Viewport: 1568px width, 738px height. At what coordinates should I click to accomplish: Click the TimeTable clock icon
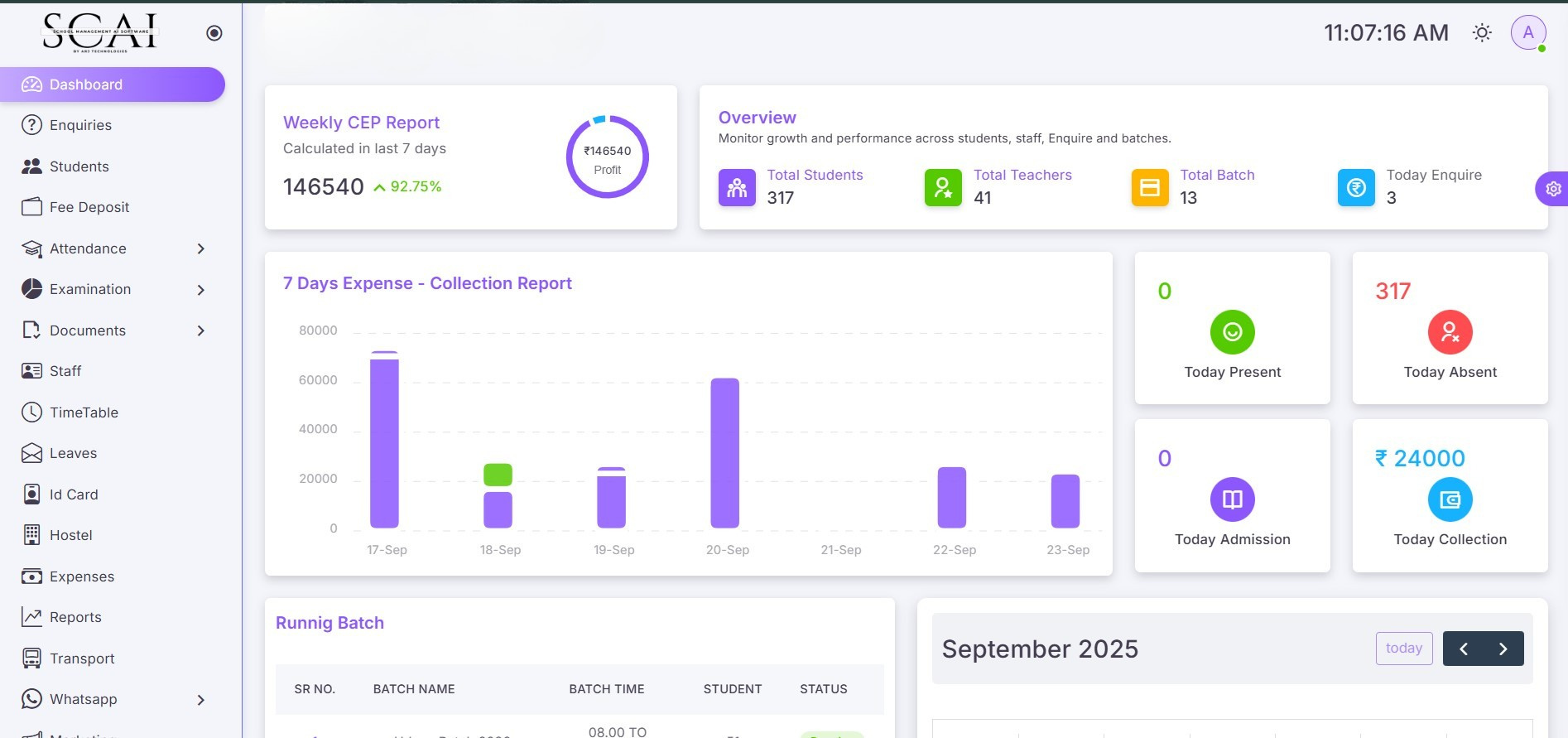point(31,412)
